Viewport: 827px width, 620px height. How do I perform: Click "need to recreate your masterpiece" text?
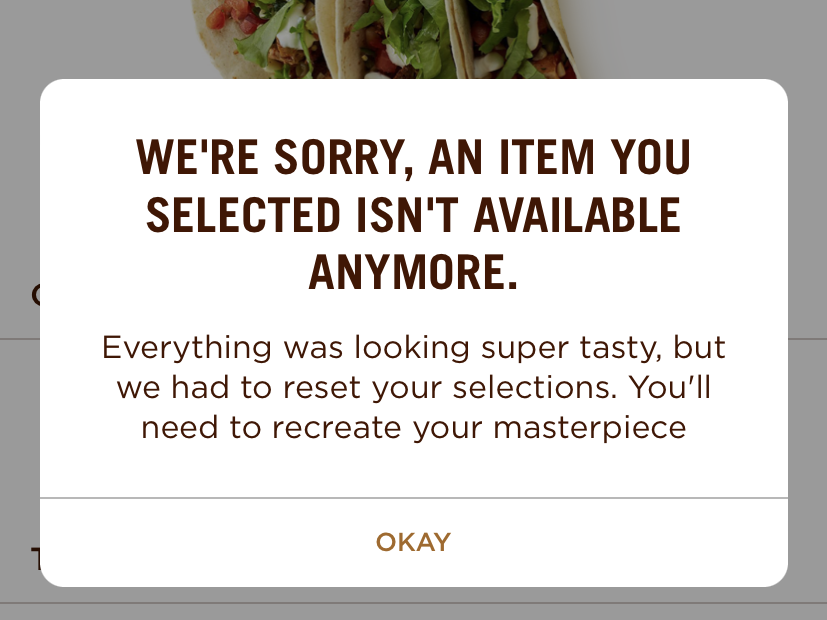[414, 428]
